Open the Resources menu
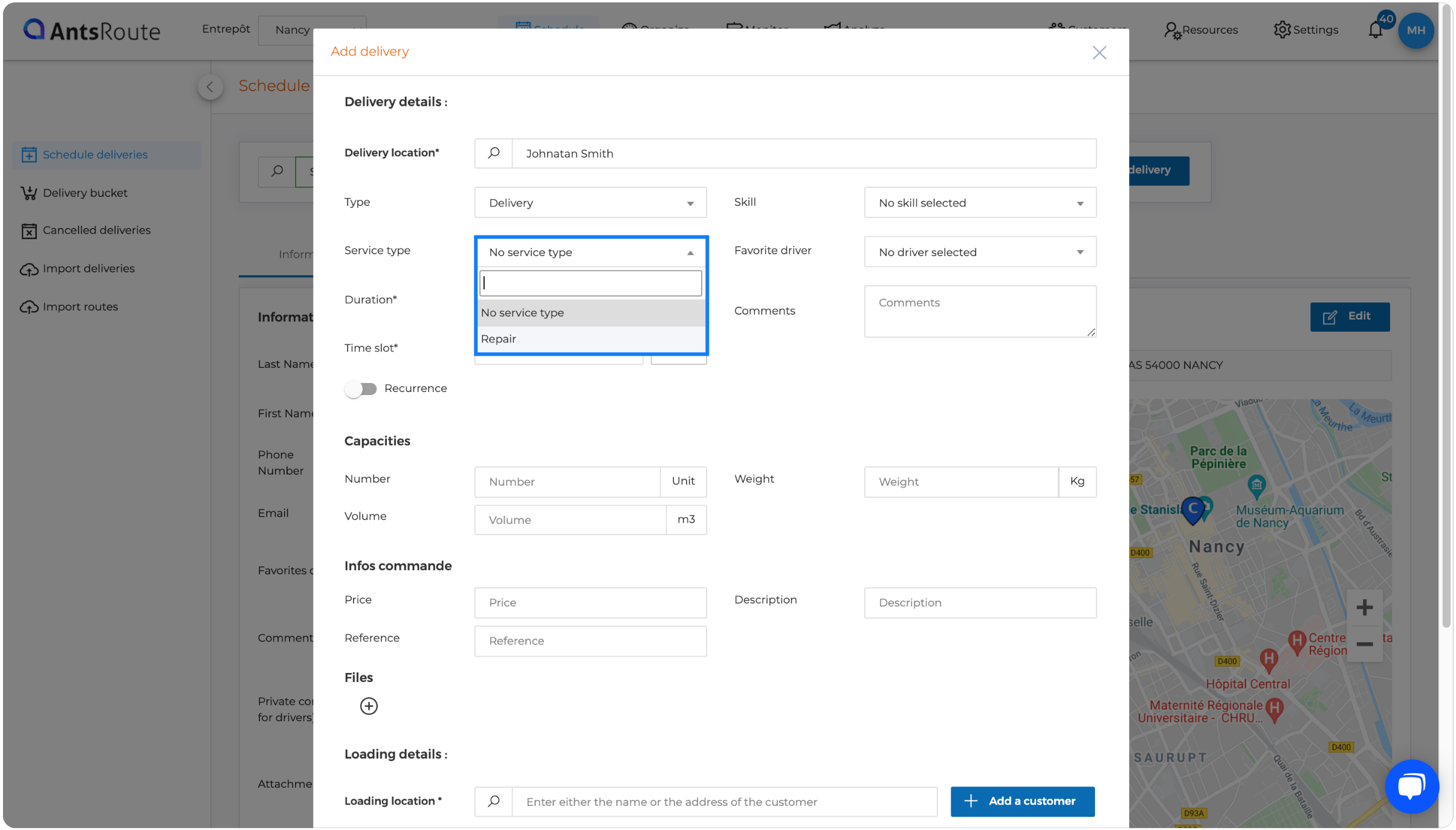This screenshot has width=1456, height=830. click(x=1201, y=30)
